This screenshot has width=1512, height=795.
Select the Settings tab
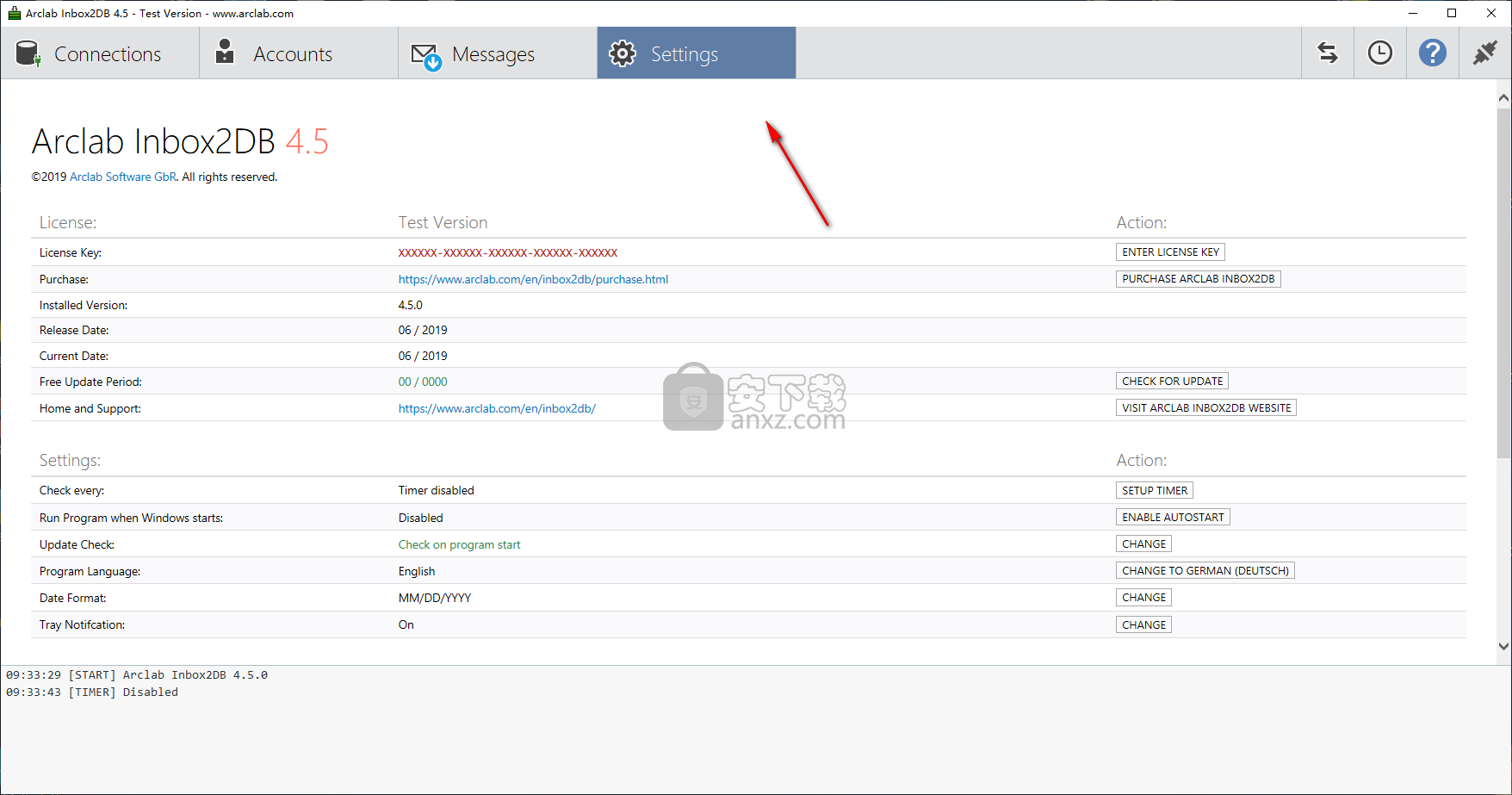coord(697,53)
